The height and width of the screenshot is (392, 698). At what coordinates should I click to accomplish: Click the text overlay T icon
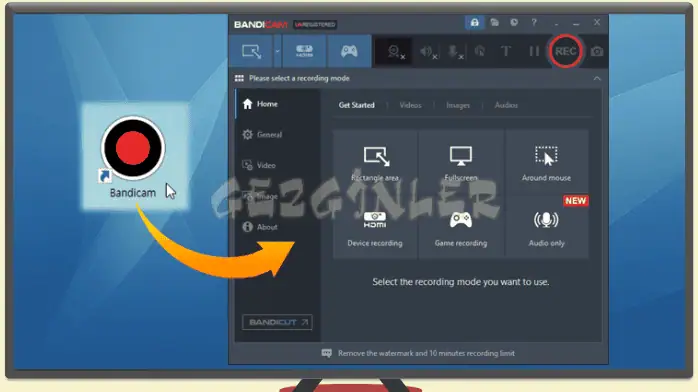(x=506, y=51)
